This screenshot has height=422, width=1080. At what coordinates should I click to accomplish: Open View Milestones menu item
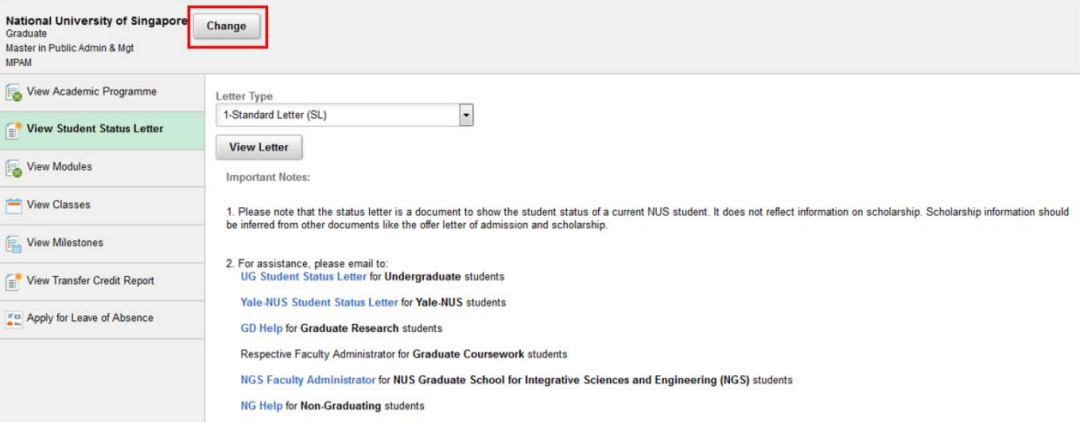(102, 244)
